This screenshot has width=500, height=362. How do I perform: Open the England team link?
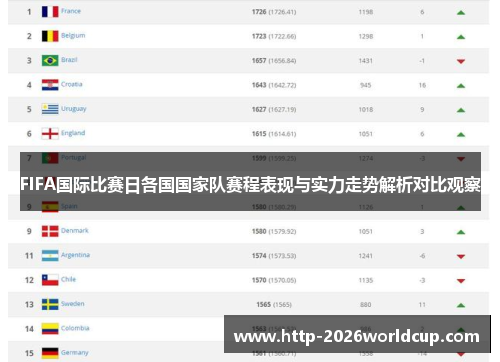click(73, 133)
